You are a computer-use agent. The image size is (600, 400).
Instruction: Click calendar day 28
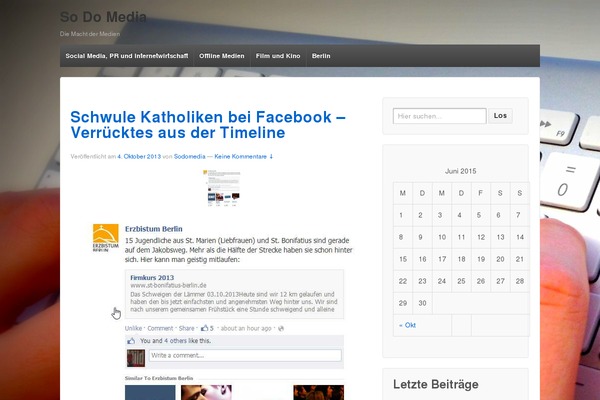[x=520, y=281]
